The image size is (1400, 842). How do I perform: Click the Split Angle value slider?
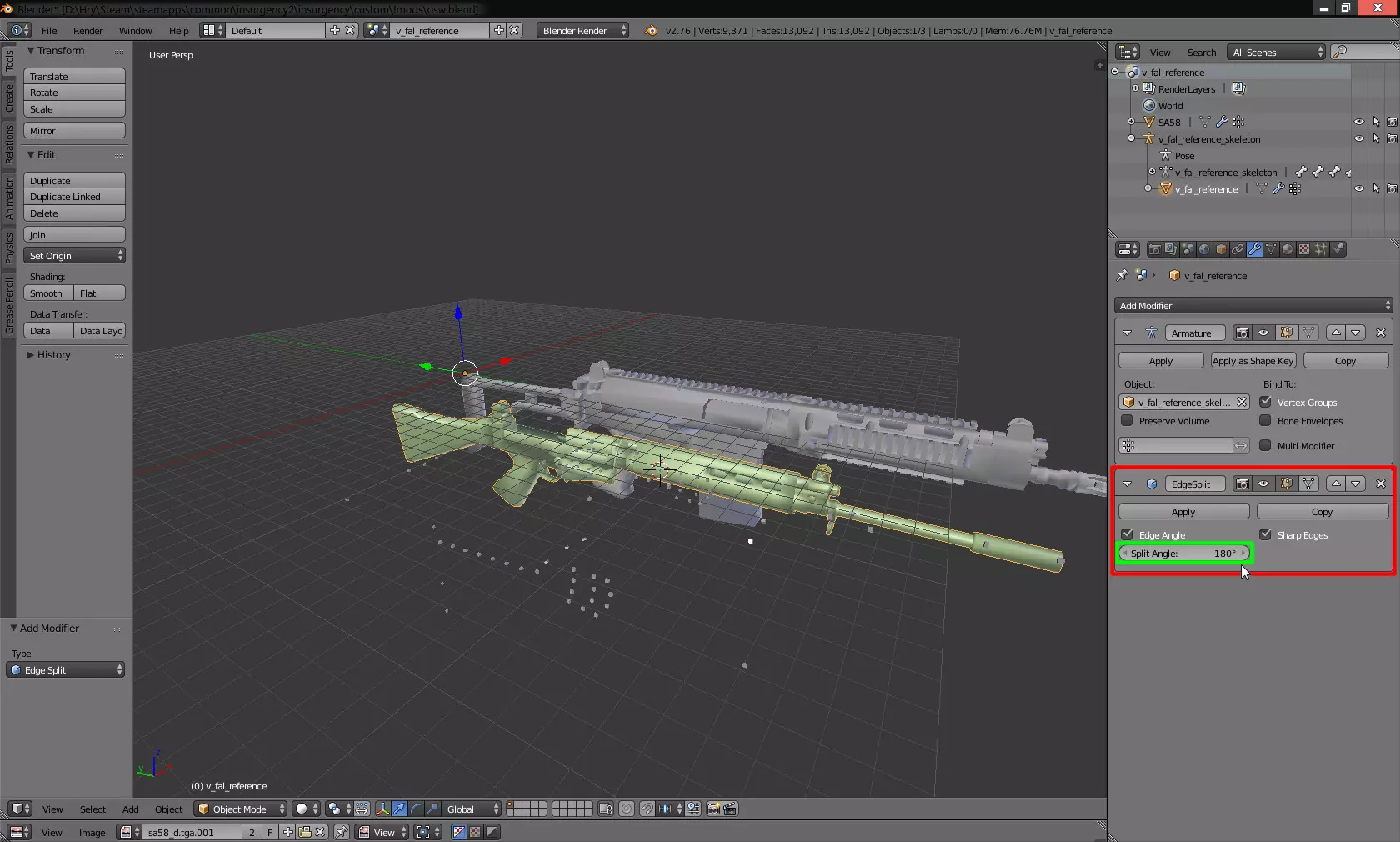(x=1183, y=554)
